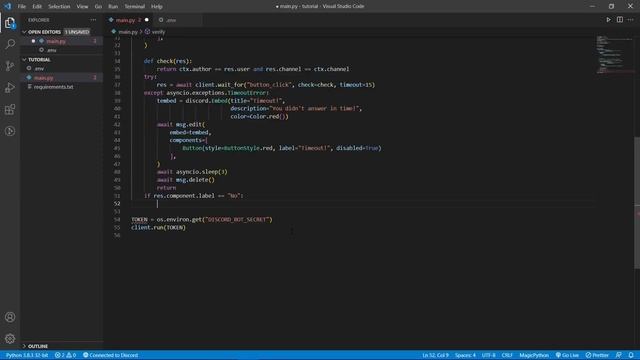640x360 pixels.
Task: Open the Source Control view
Action: pyautogui.click(x=10, y=66)
